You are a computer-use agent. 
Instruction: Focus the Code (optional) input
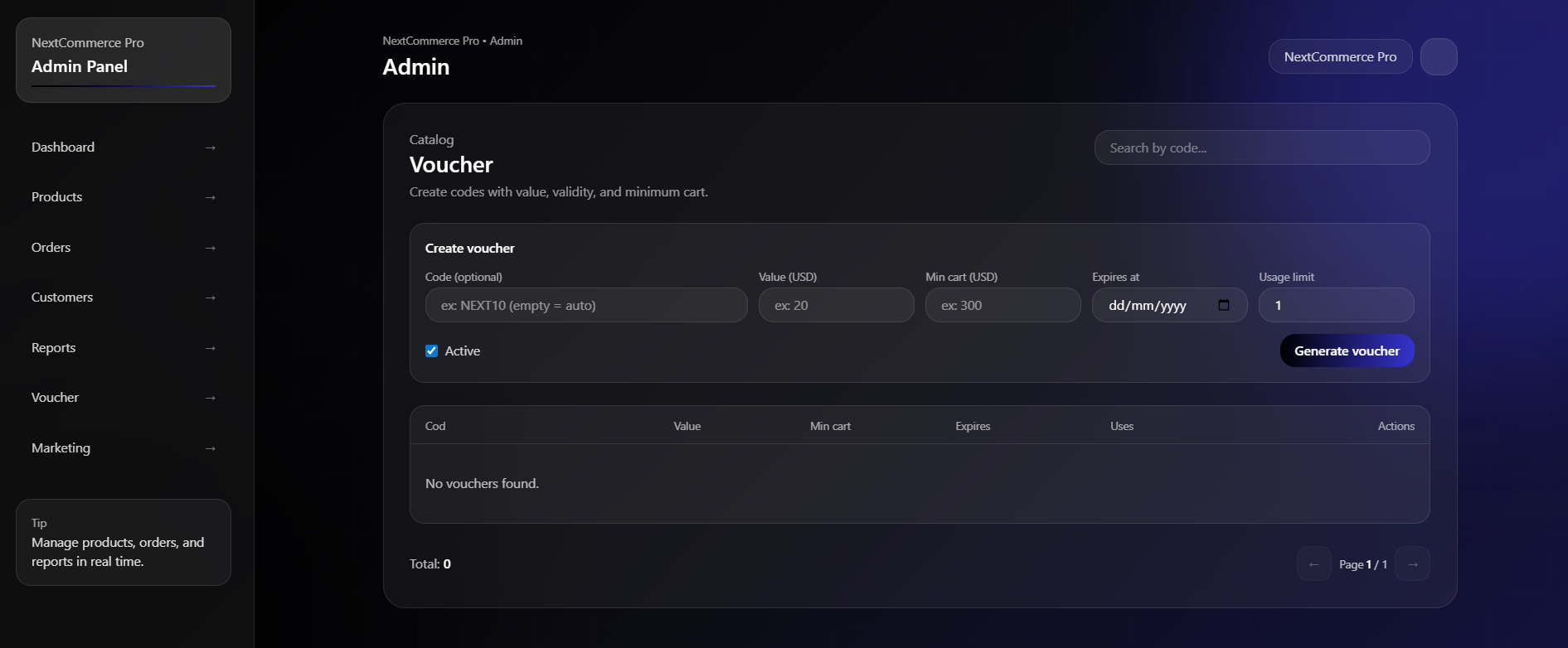tap(586, 305)
